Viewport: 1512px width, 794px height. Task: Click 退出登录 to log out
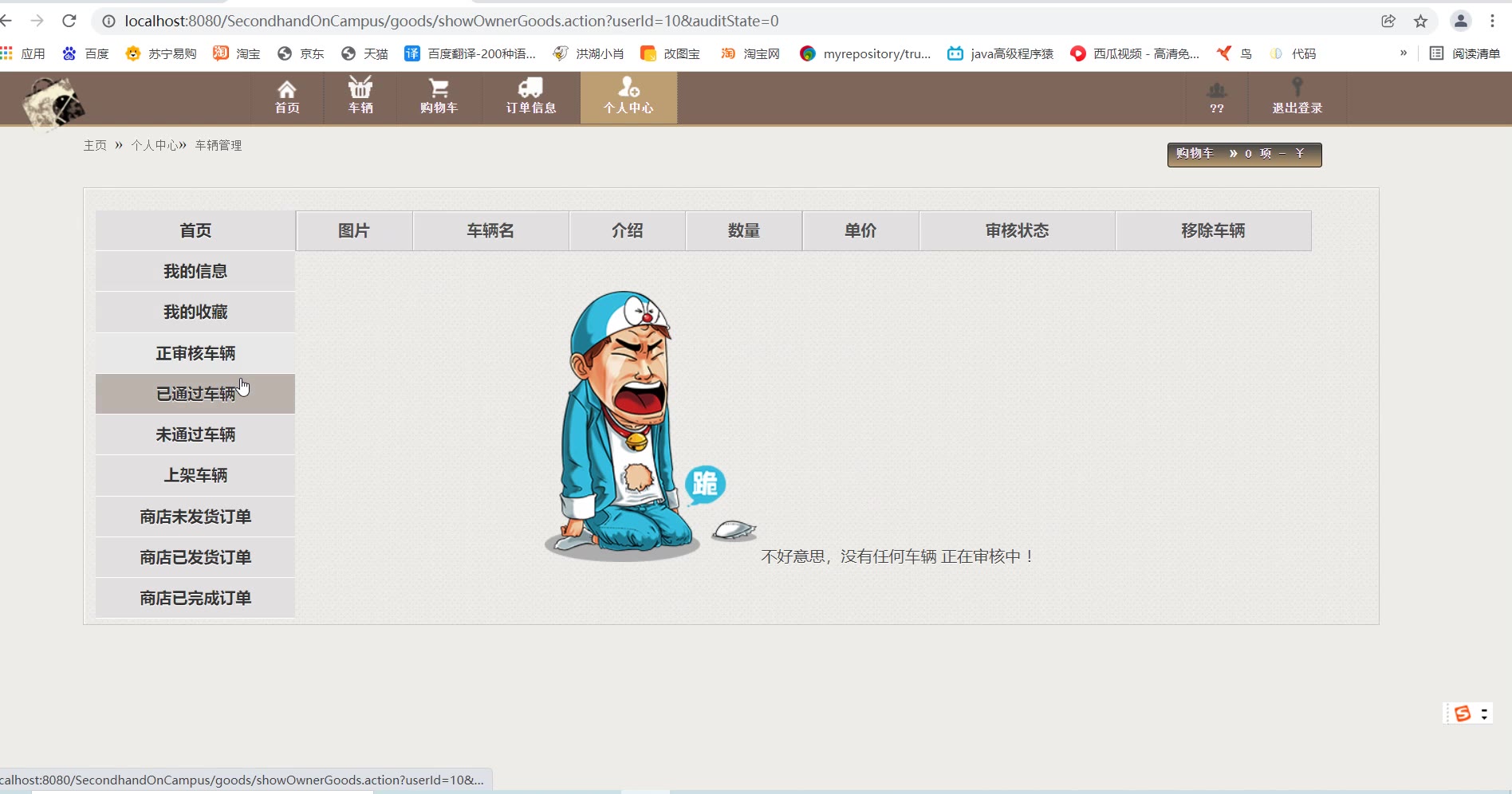1297,97
